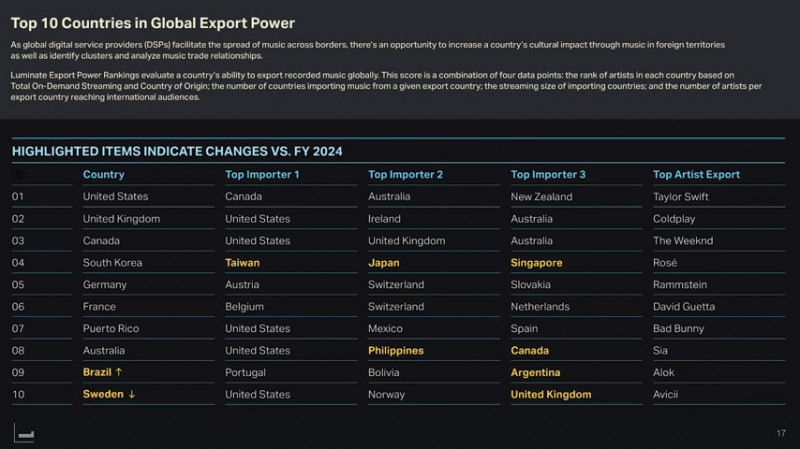Select the highlighted Argentina cell
The width and height of the screenshot is (800, 449).
(535, 373)
